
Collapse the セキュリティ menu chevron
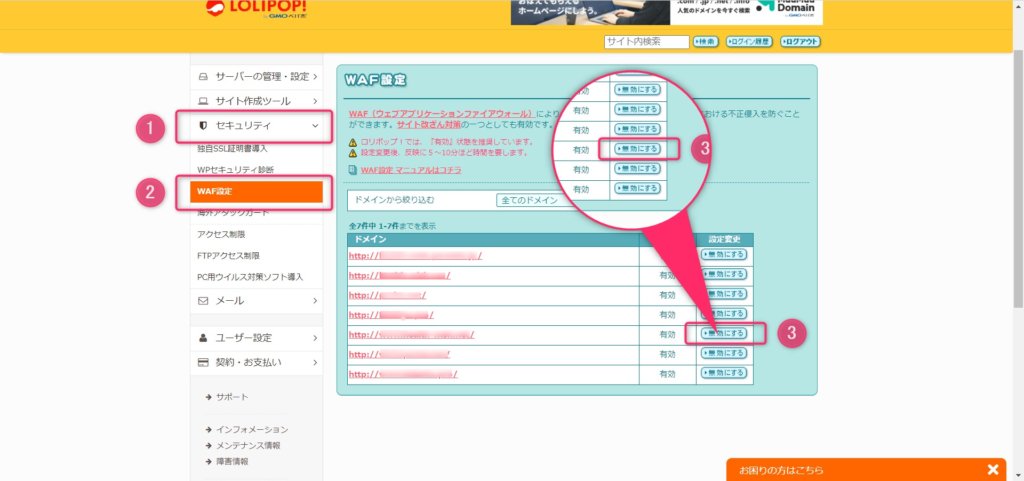click(x=315, y=126)
